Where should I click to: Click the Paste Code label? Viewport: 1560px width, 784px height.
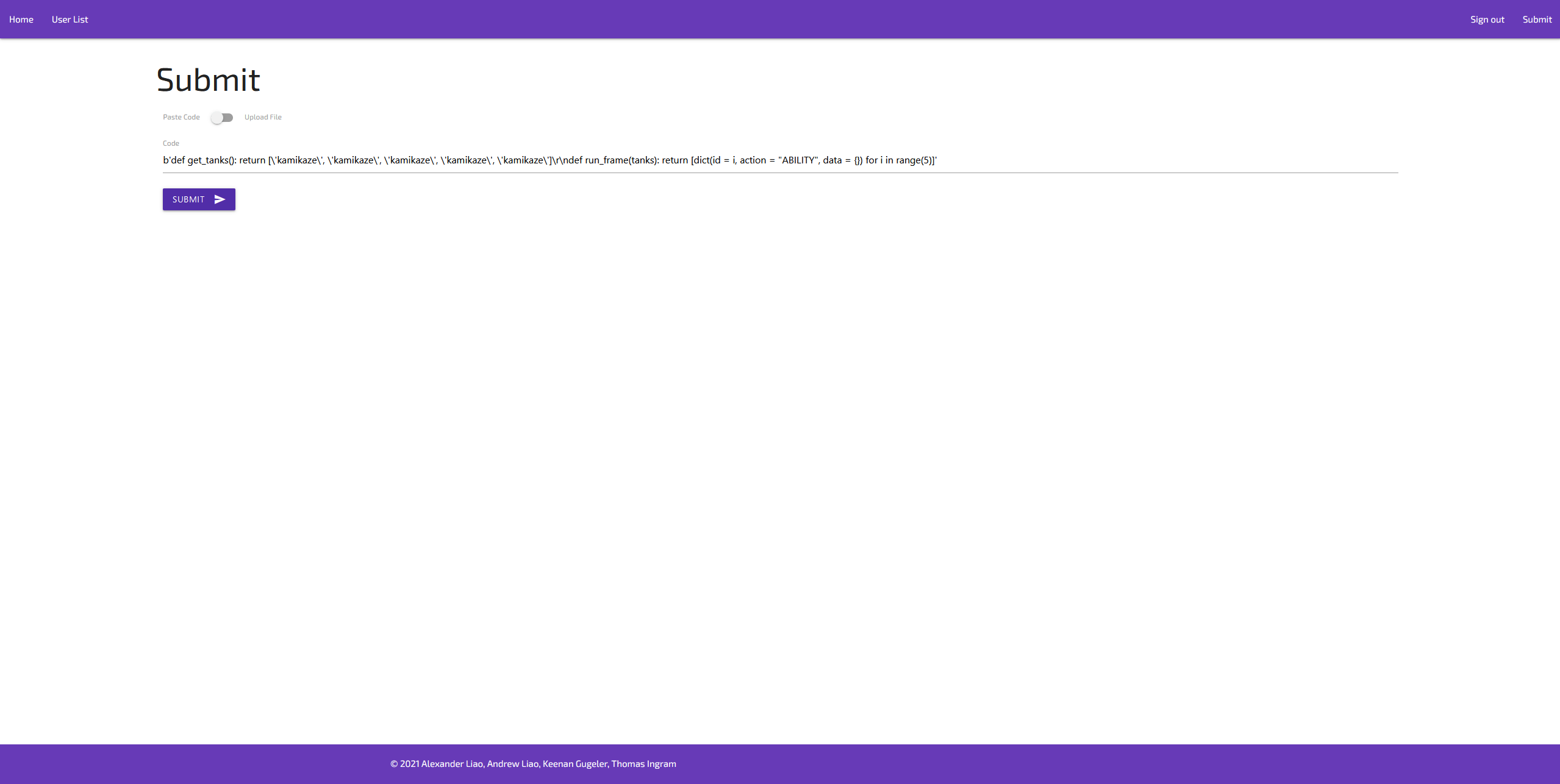[181, 117]
